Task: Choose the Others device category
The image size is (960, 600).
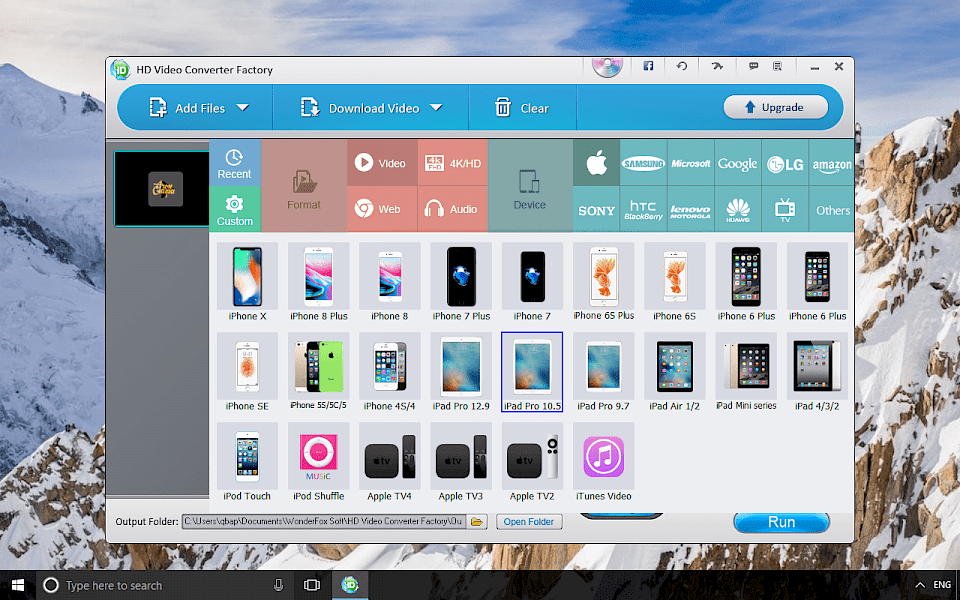Action: [831, 209]
